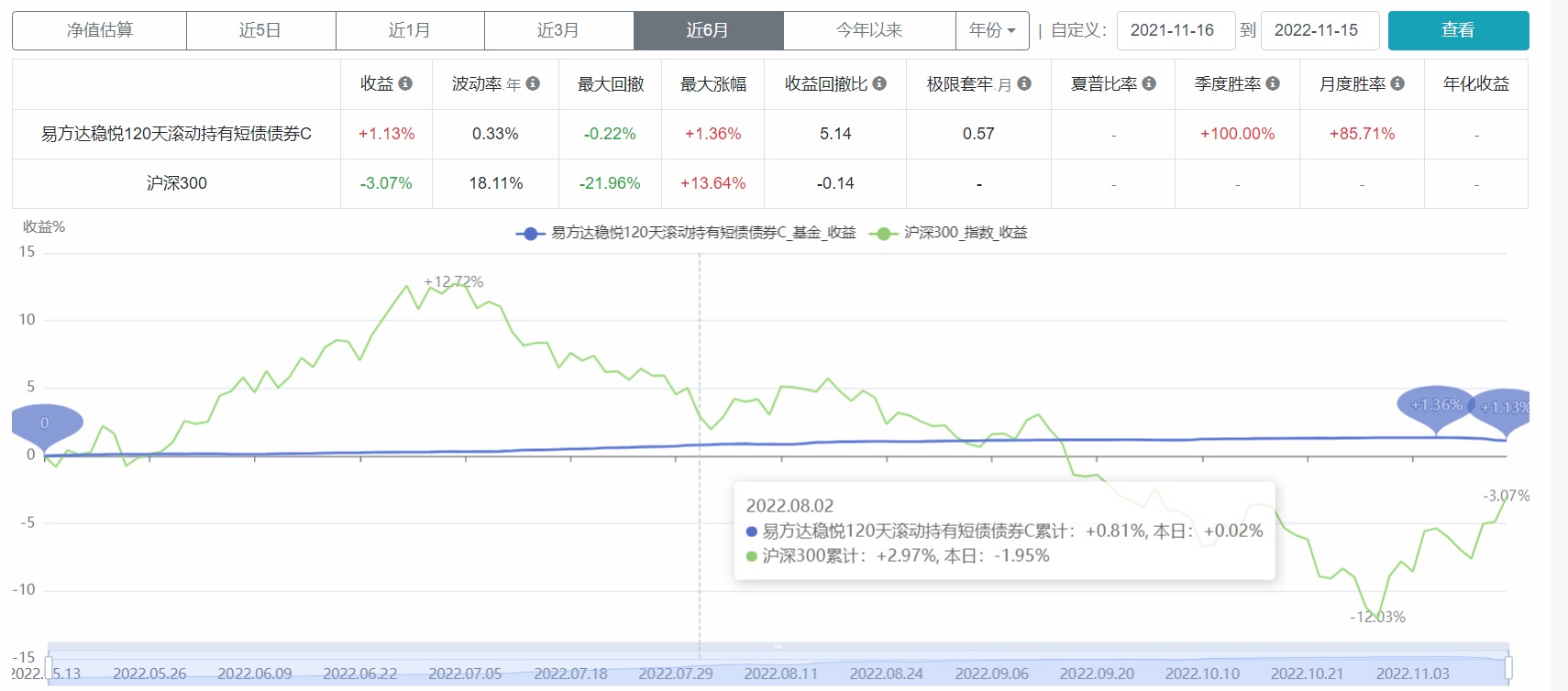
Task: Switch to the 近5日 range tab
Action: pyautogui.click(x=260, y=30)
